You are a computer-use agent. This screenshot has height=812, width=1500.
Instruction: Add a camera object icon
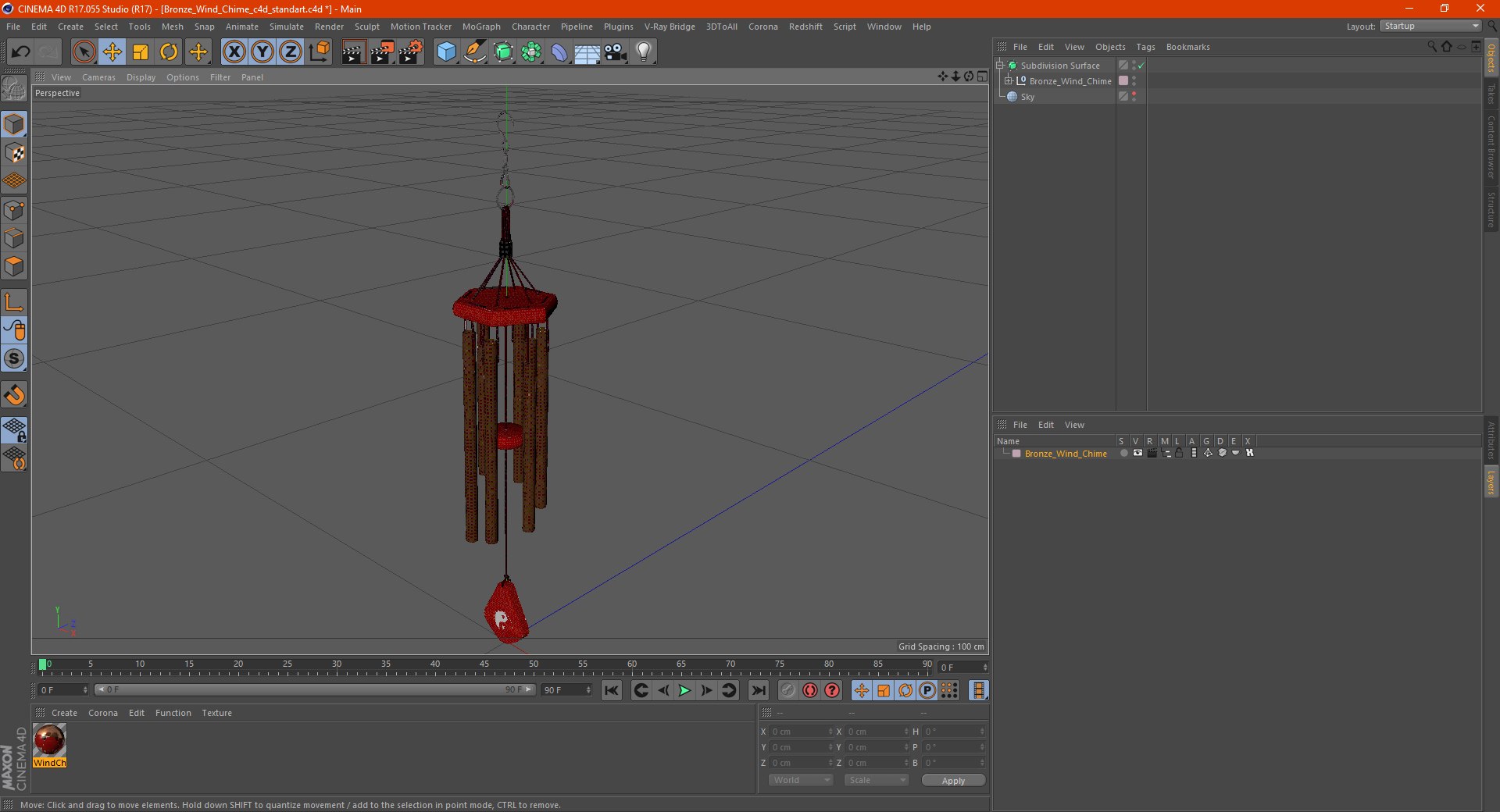click(615, 52)
